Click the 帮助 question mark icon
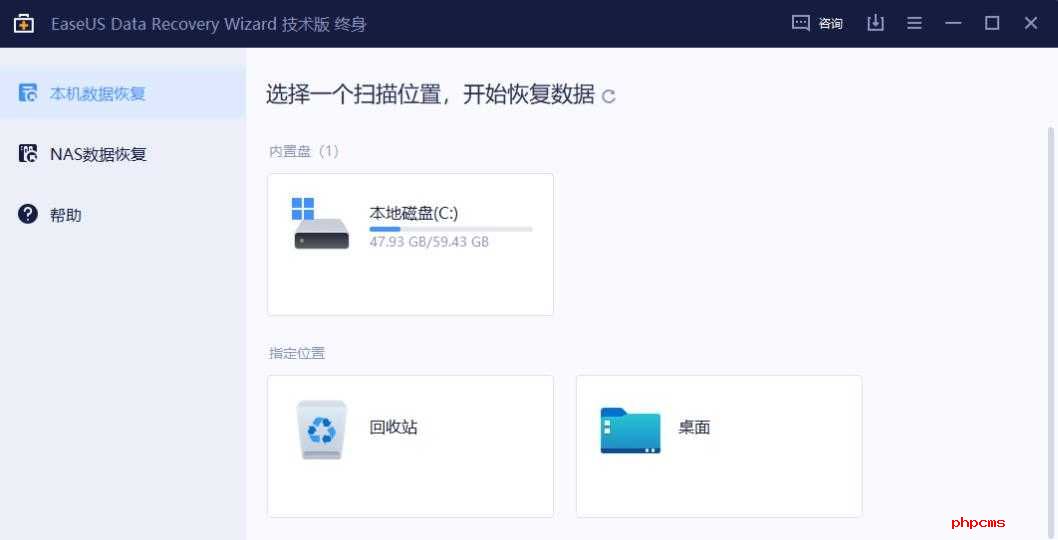Screen dimensions: 1058x540 [28, 215]
